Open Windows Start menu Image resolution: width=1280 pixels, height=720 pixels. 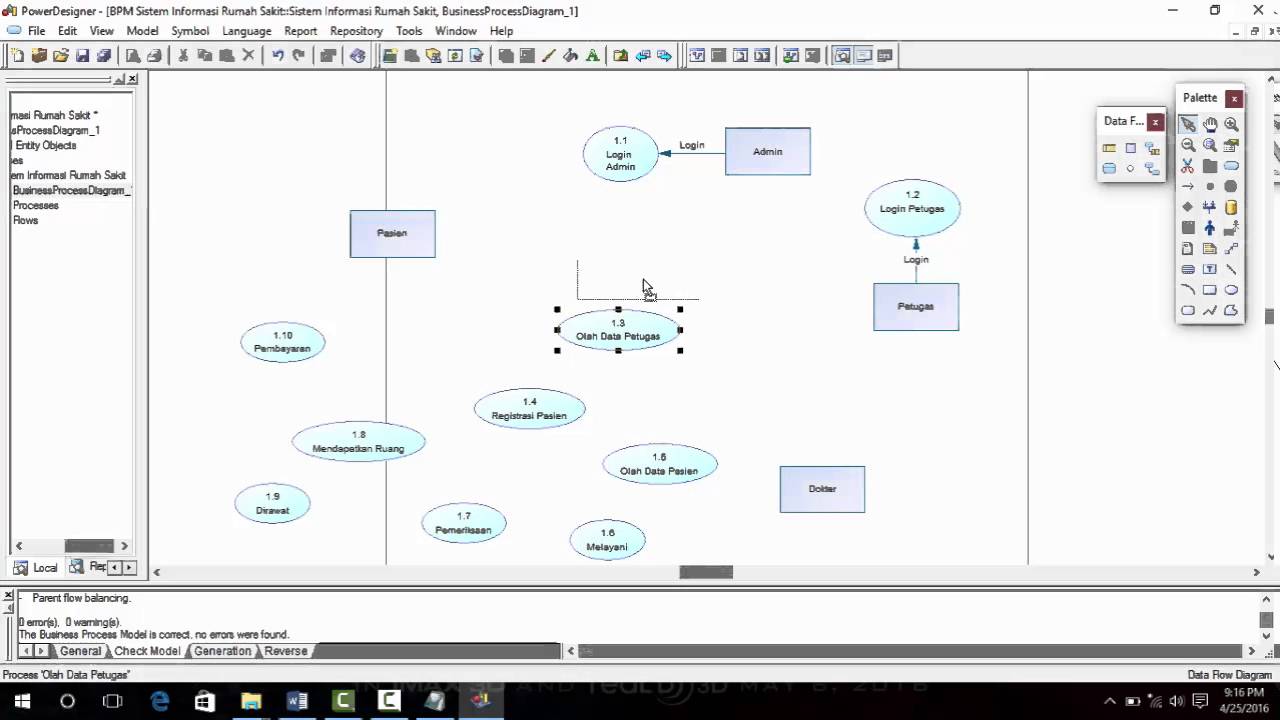[x=21, y=701]
